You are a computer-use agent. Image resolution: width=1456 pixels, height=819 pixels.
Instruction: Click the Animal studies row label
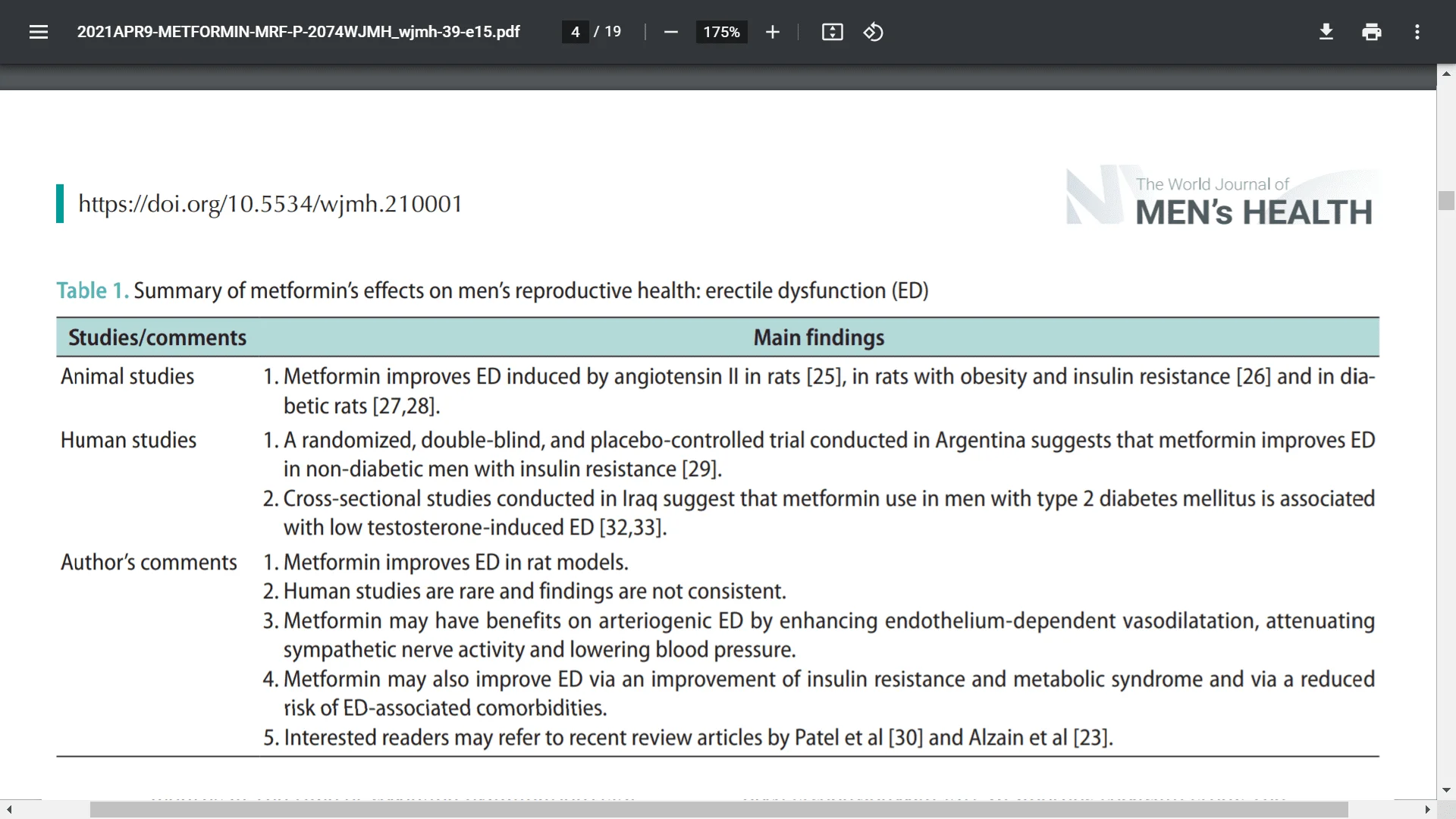pyautogui.click(x=127, y=376)
